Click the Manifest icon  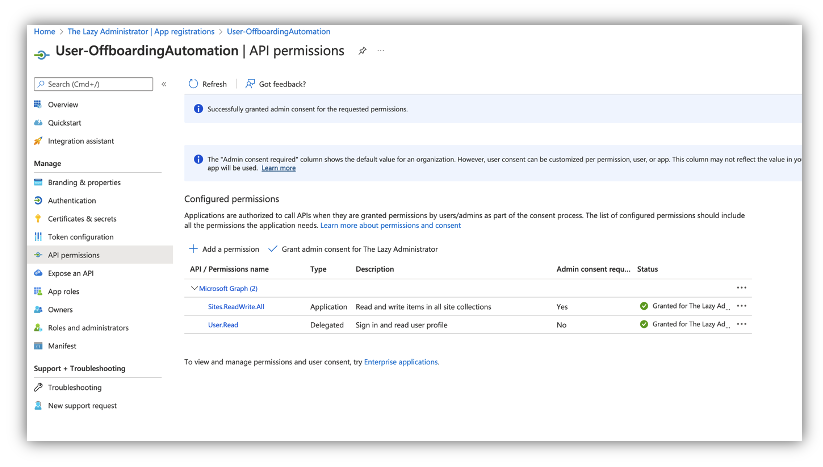pos(38,346)
